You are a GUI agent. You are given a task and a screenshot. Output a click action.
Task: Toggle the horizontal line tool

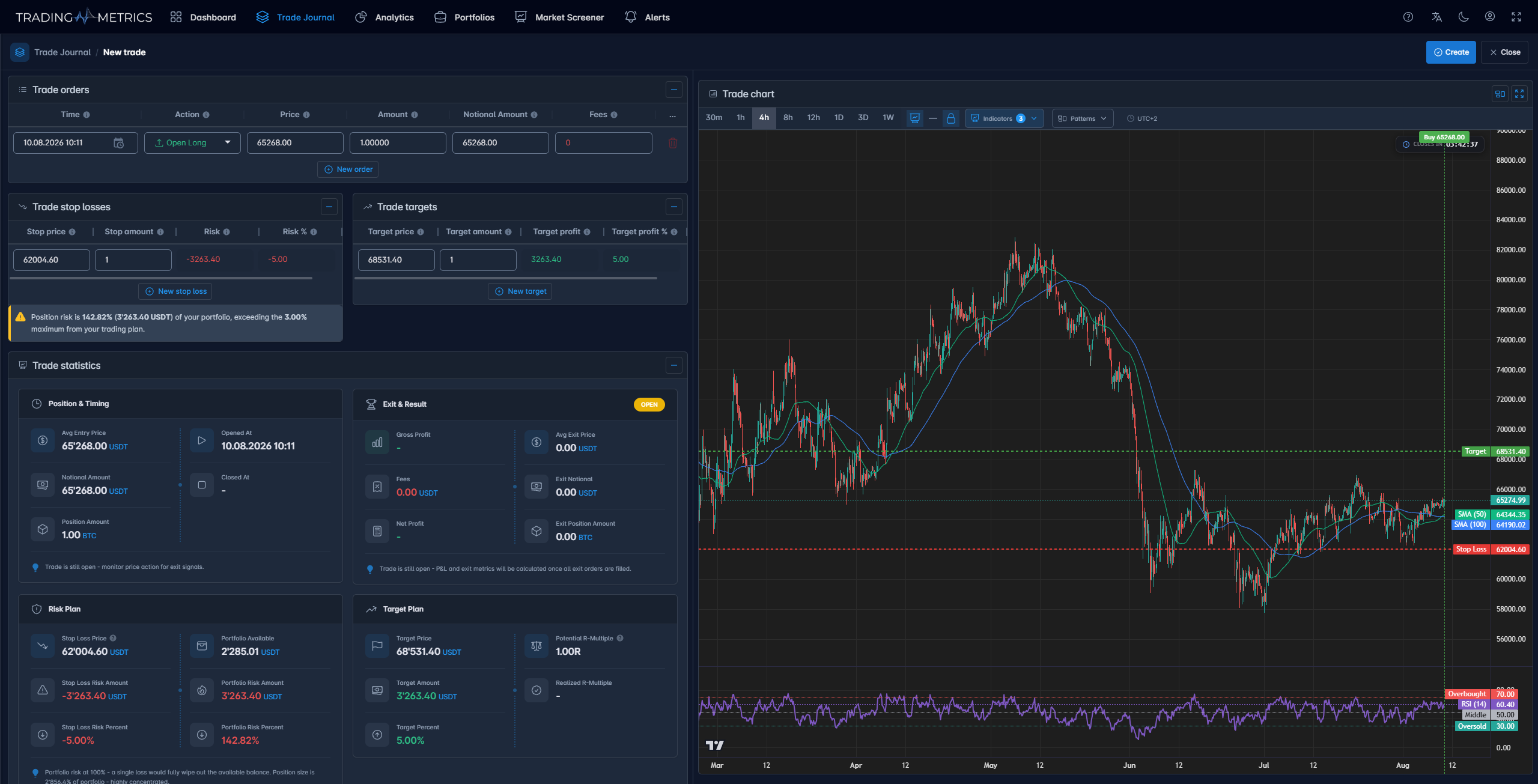pyautogui.click(x=933, y=118)
